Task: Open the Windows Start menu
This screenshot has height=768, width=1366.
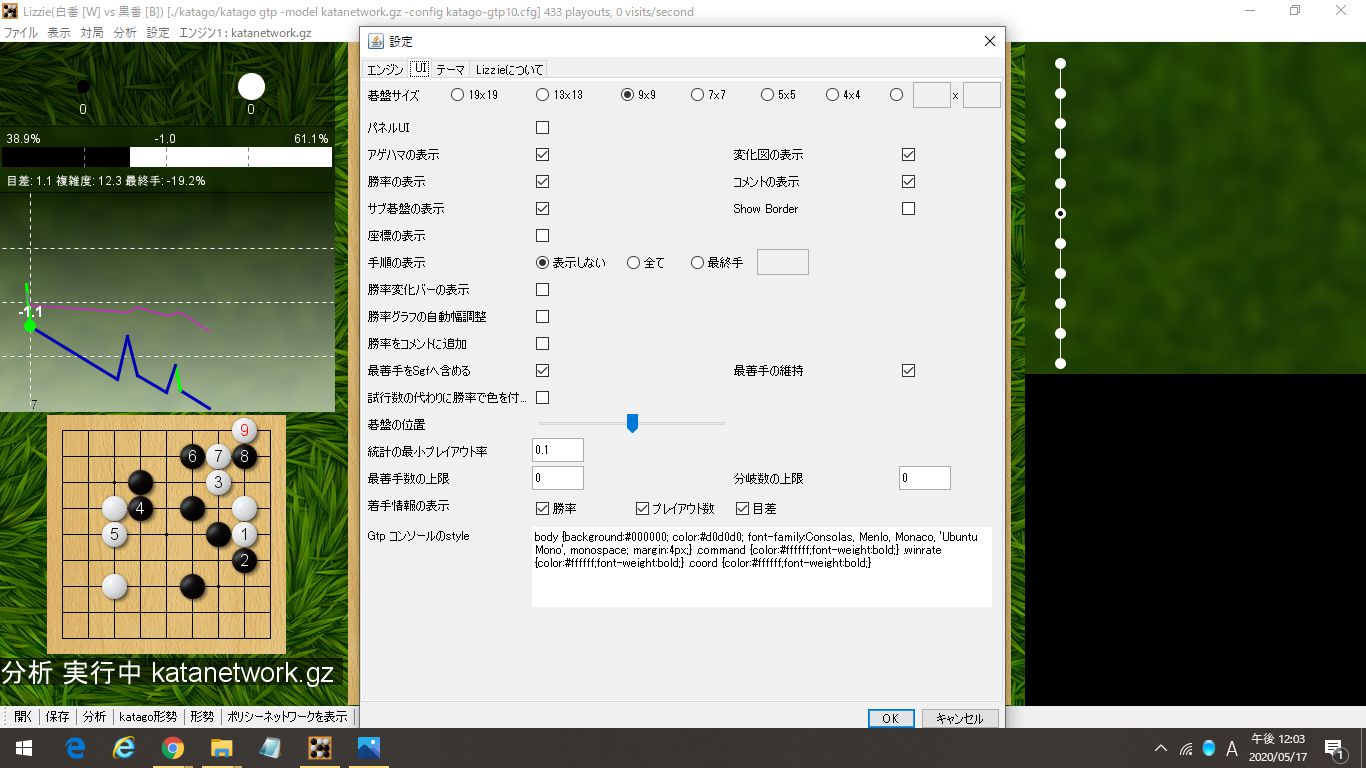Action: click(x=24, y=748)
